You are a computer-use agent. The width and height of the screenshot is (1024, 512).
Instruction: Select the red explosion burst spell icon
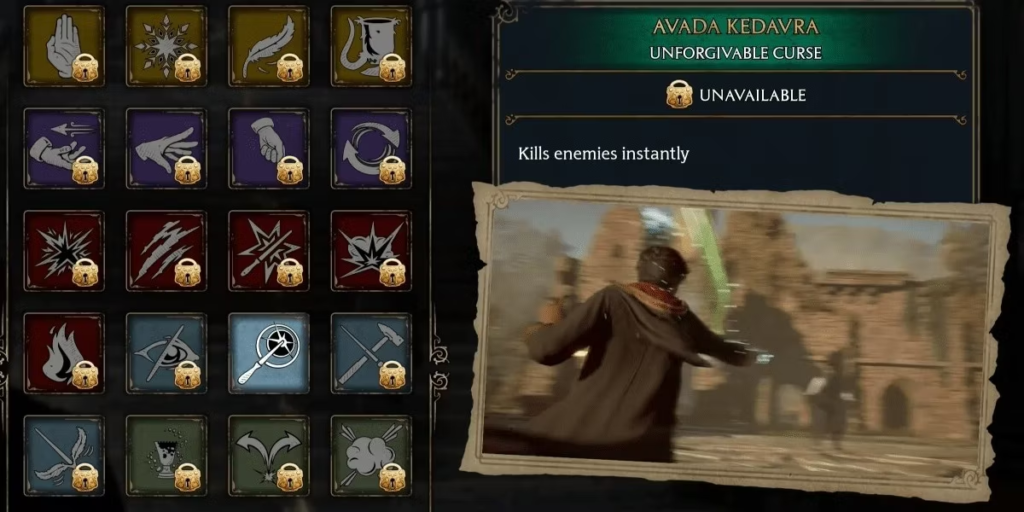point(63,251)
